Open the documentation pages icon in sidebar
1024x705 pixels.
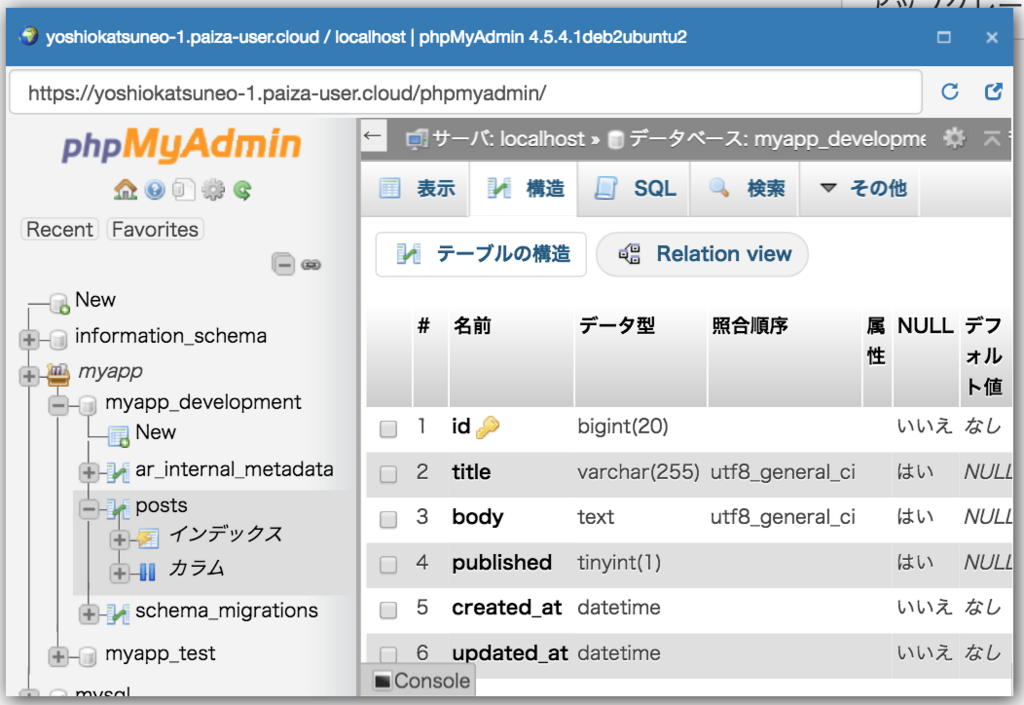[x=184, y=190]
